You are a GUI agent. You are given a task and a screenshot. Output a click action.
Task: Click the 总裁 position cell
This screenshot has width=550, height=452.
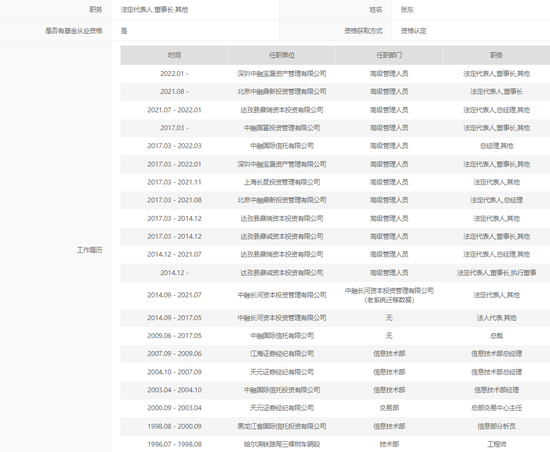coord(496,336)
